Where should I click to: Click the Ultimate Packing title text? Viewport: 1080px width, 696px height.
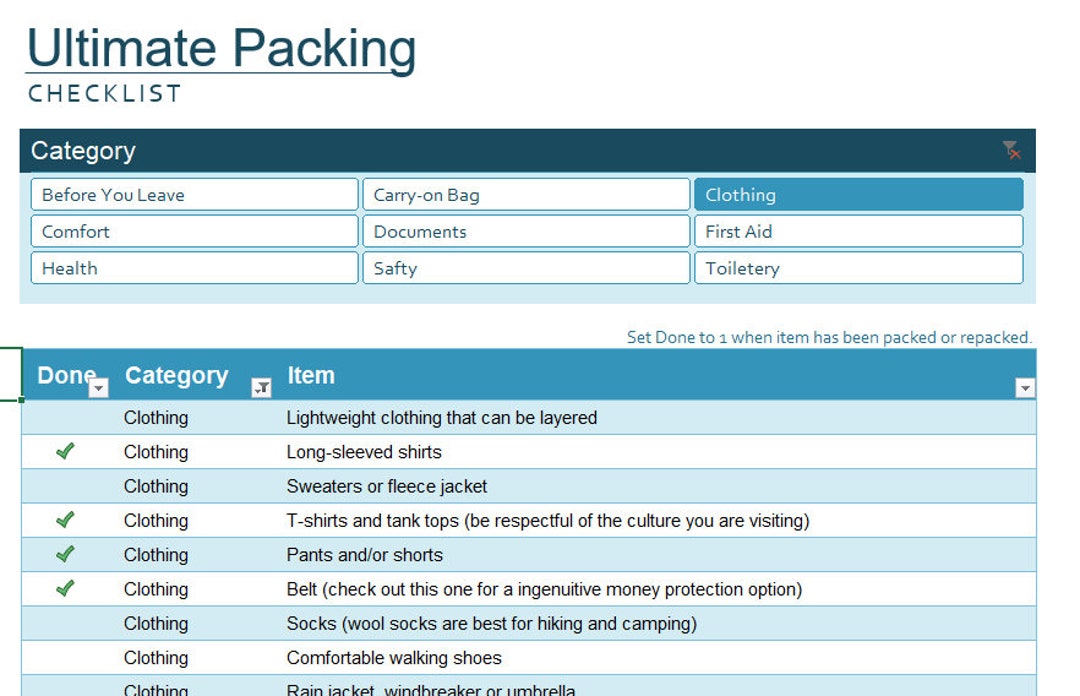point(222,48)
